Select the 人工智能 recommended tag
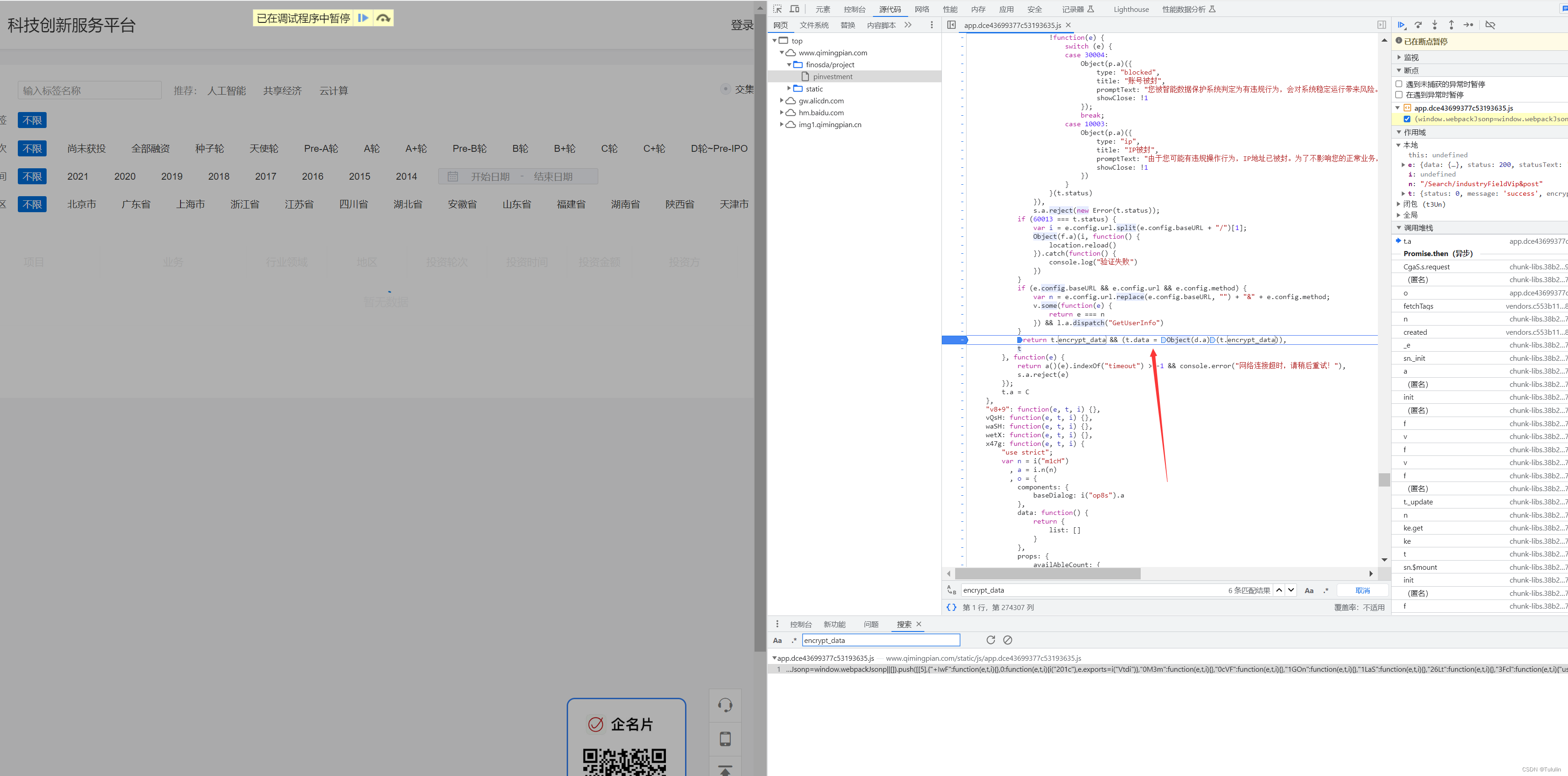1568x776 pixels. click(x=226, y=91)
